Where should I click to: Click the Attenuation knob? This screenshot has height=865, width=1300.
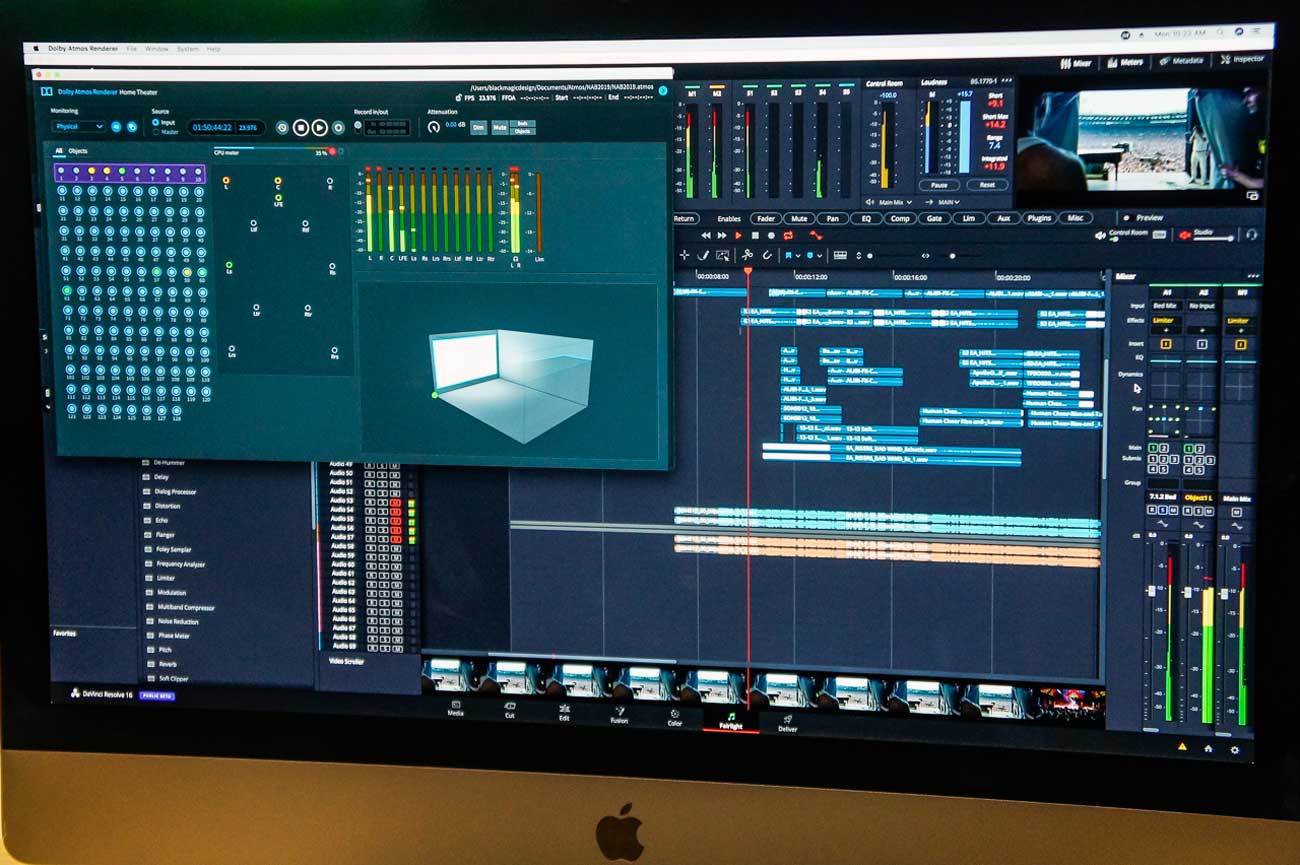pyautogui.click(x=433, y=127)
